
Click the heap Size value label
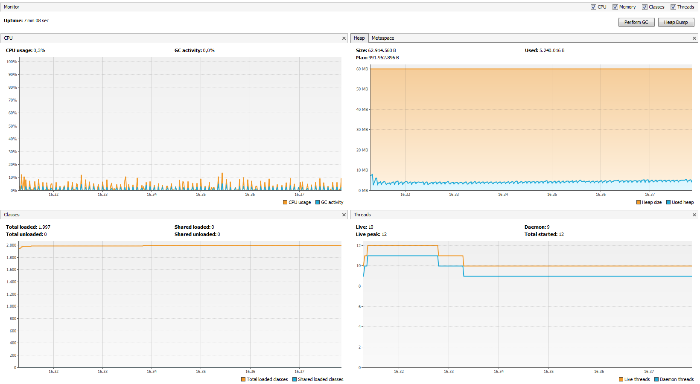(x=376, y=50)
